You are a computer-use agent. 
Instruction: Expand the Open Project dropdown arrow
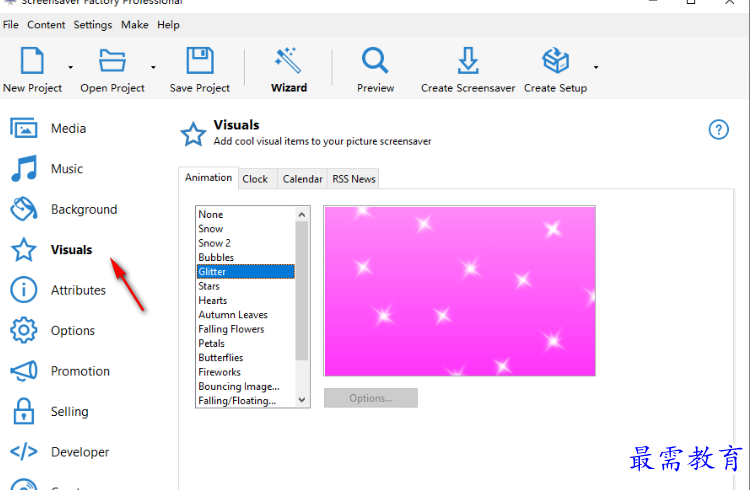click(153, 68)
